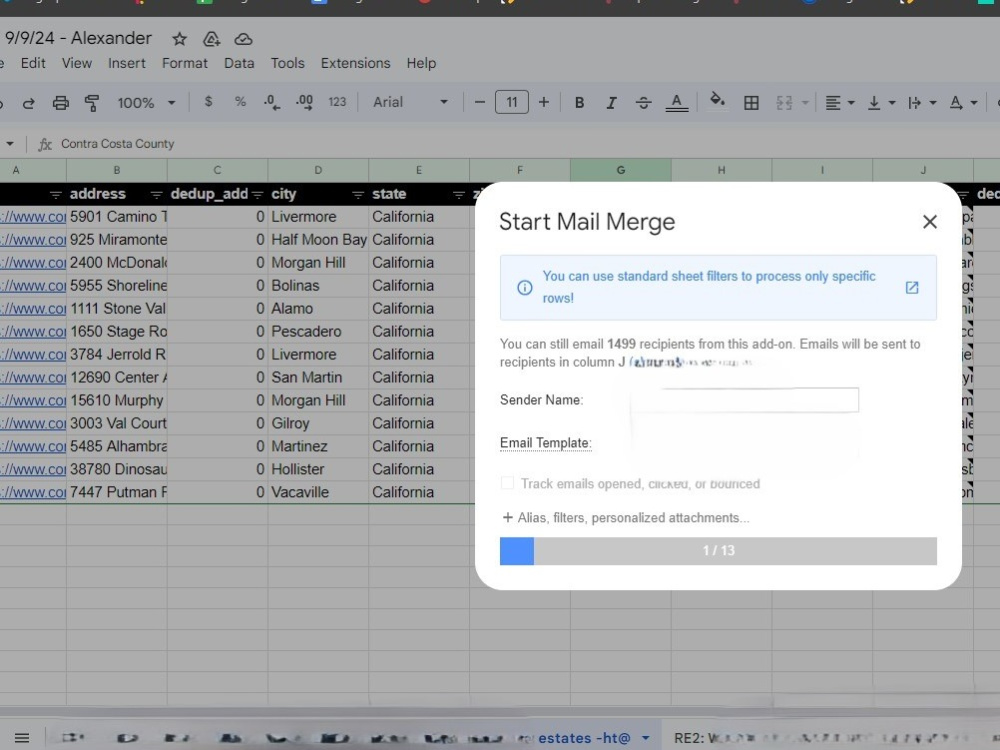The image size is (1000, 750).
Task: Open filter on address column header
Action: click(156, 195)
